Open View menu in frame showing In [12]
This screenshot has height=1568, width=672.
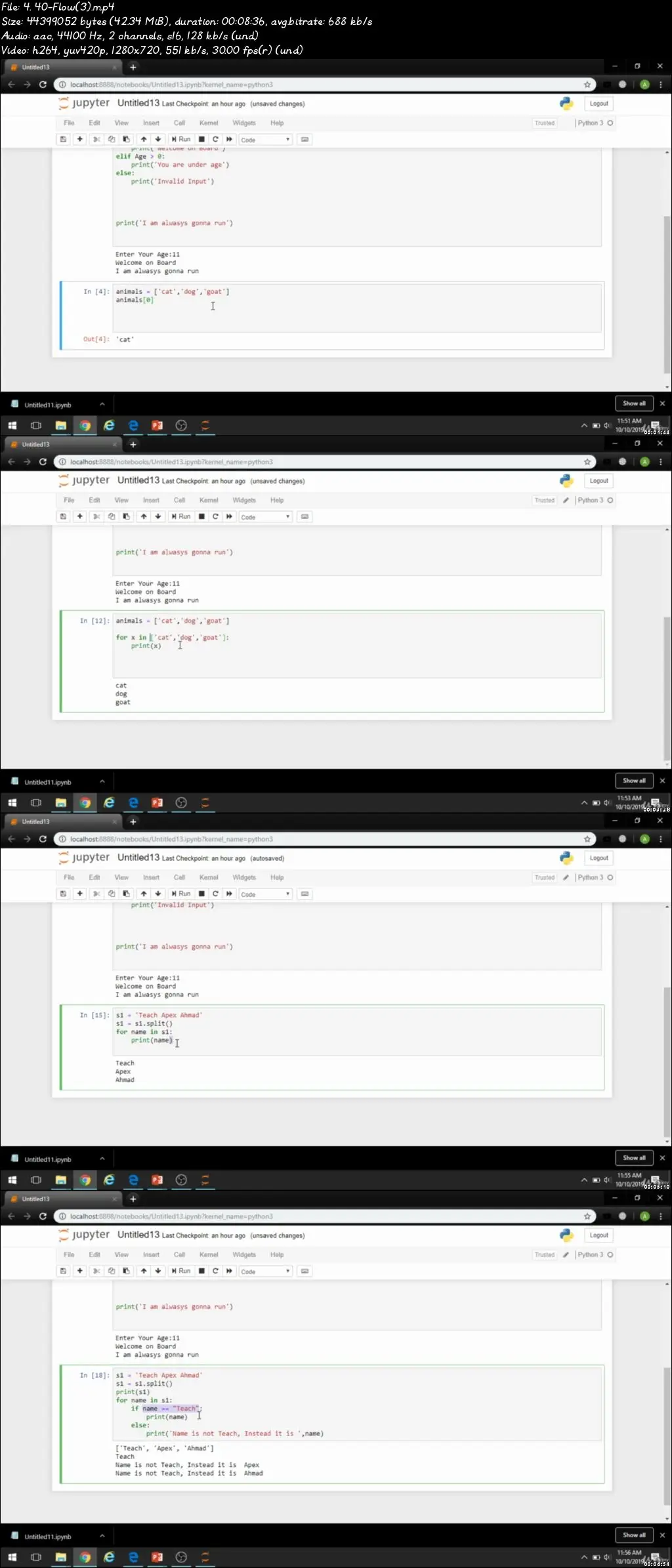tap(121, 500)
